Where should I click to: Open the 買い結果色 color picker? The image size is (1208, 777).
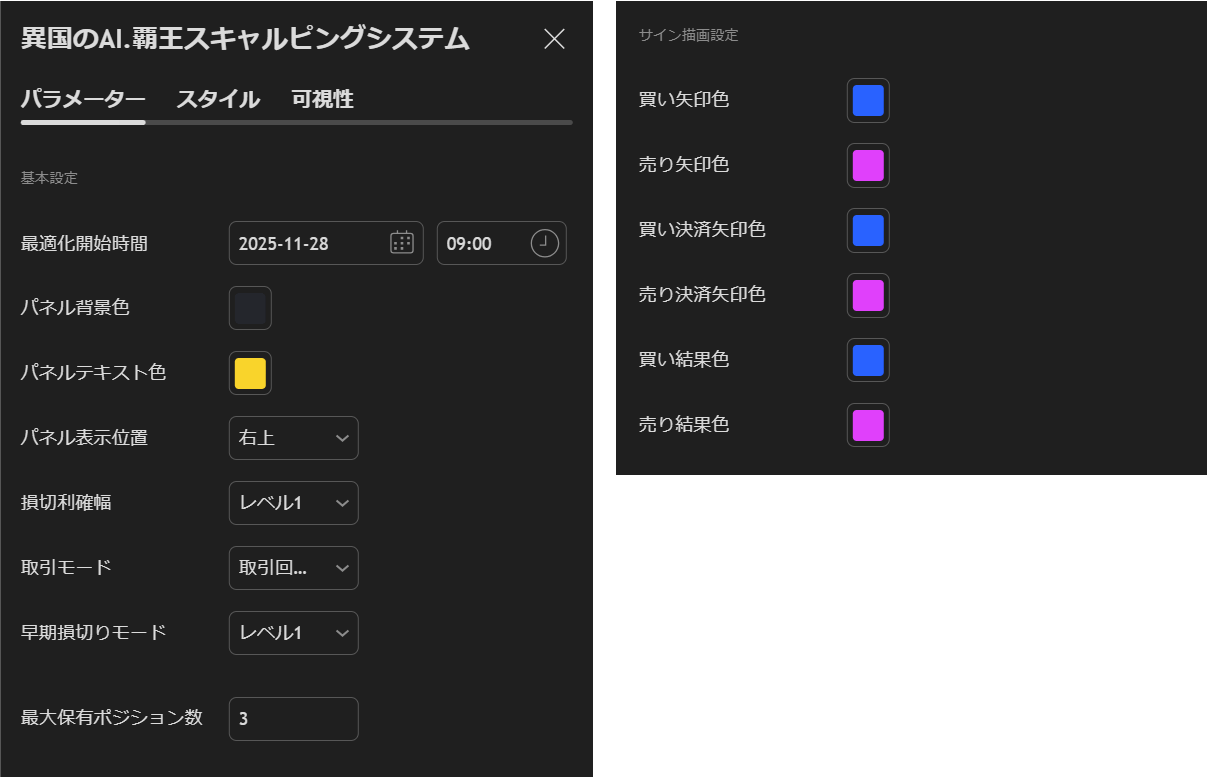867,360
